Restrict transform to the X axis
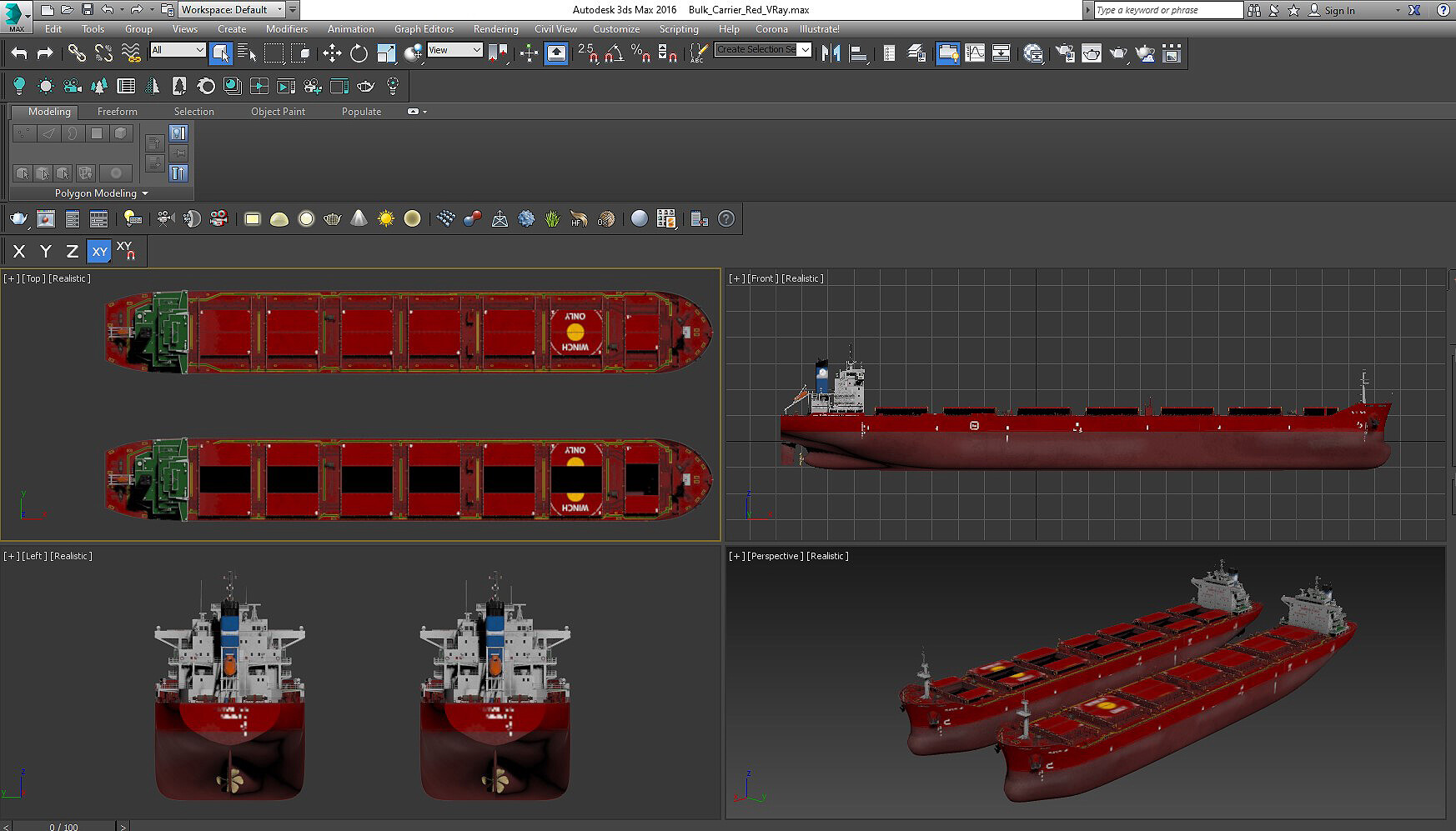 click(19, 251)
